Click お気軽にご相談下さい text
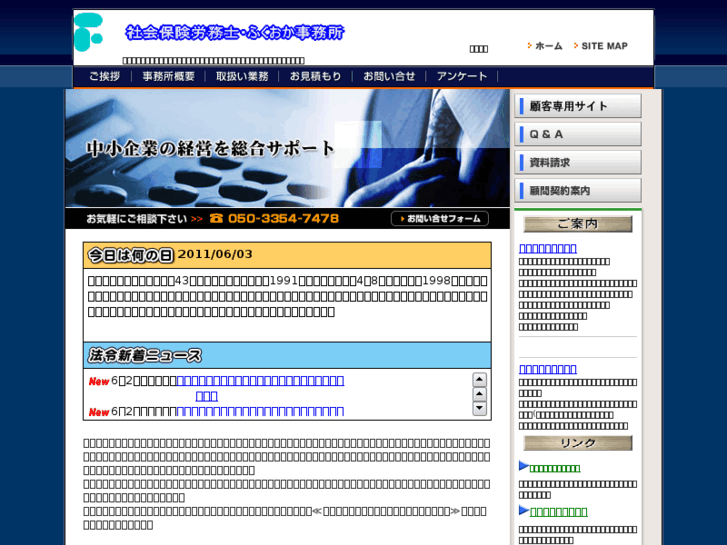This screenshot has height=545, width=727. point(137,219)
